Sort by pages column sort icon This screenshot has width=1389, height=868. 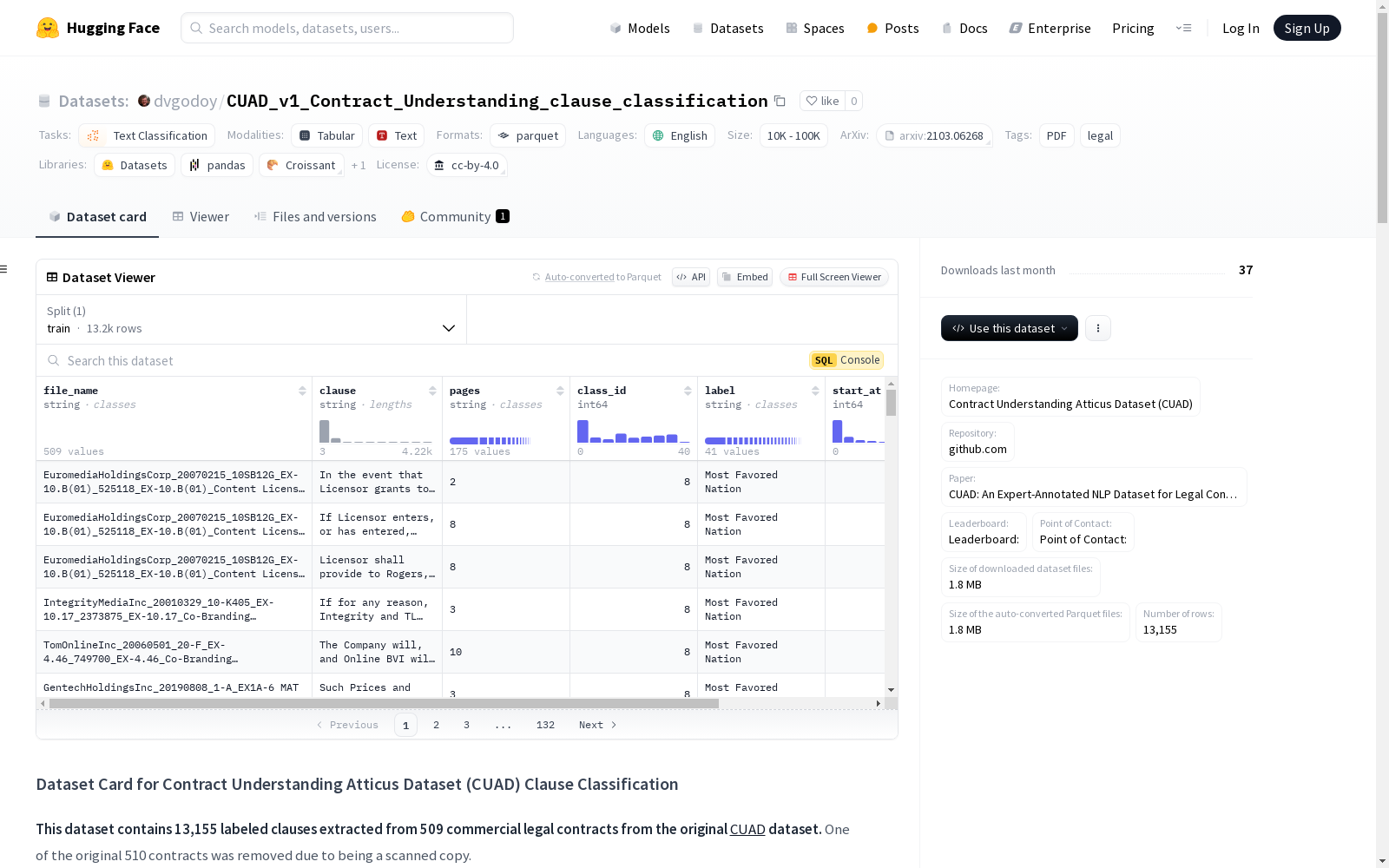(560, 391)
